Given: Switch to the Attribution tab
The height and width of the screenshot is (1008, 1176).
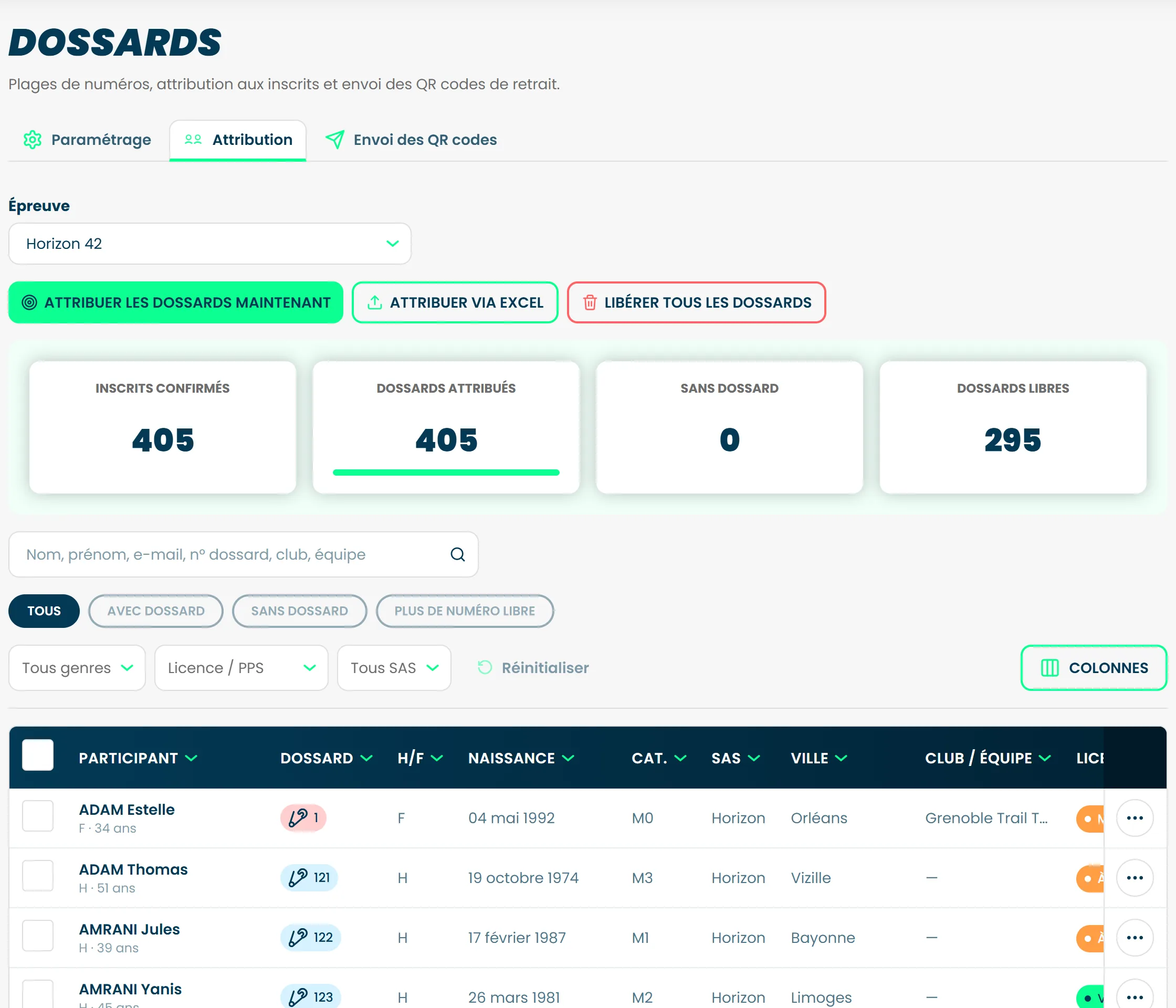Looking at the screenshot, I should 238,140.
